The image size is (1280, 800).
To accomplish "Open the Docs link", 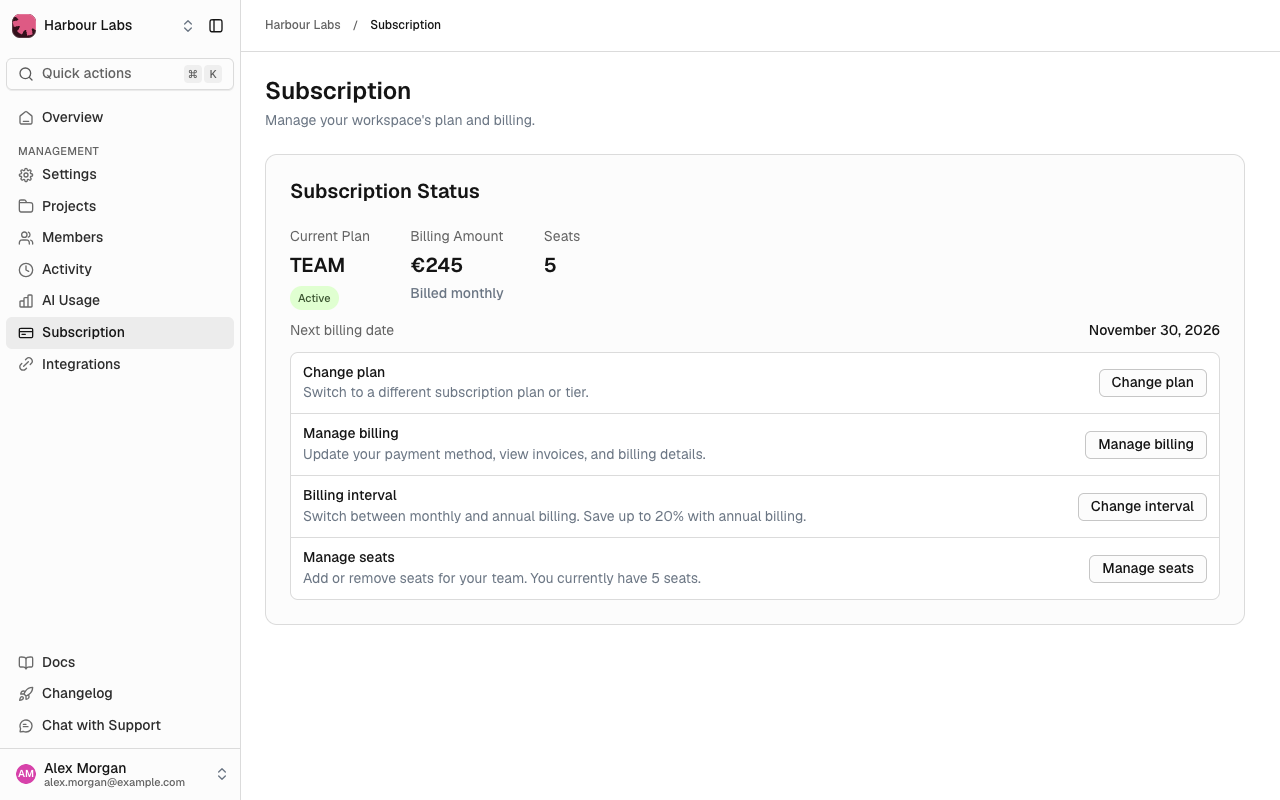I will click(x=120, y=663).
